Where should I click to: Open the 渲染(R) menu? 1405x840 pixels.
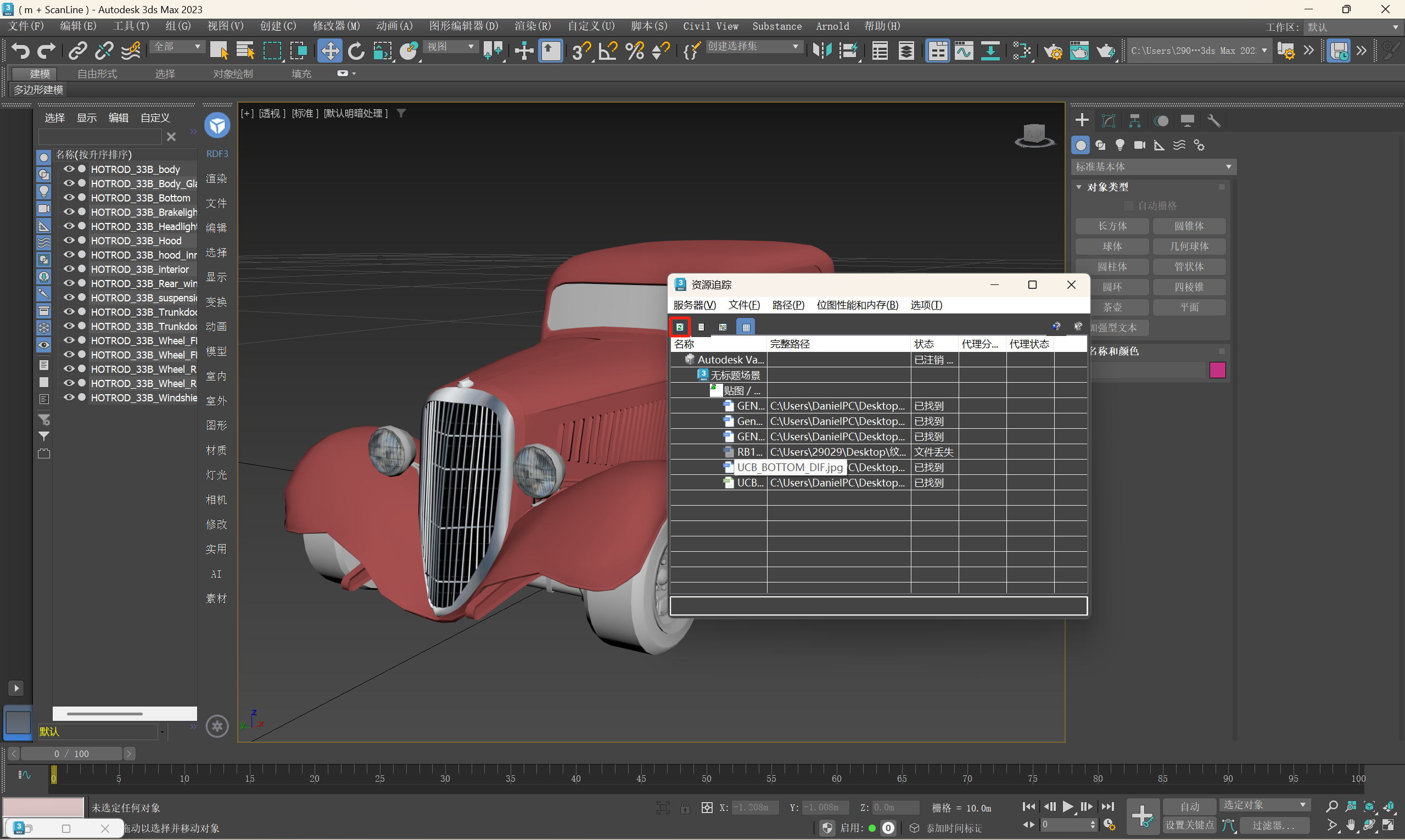coord(532,26)
